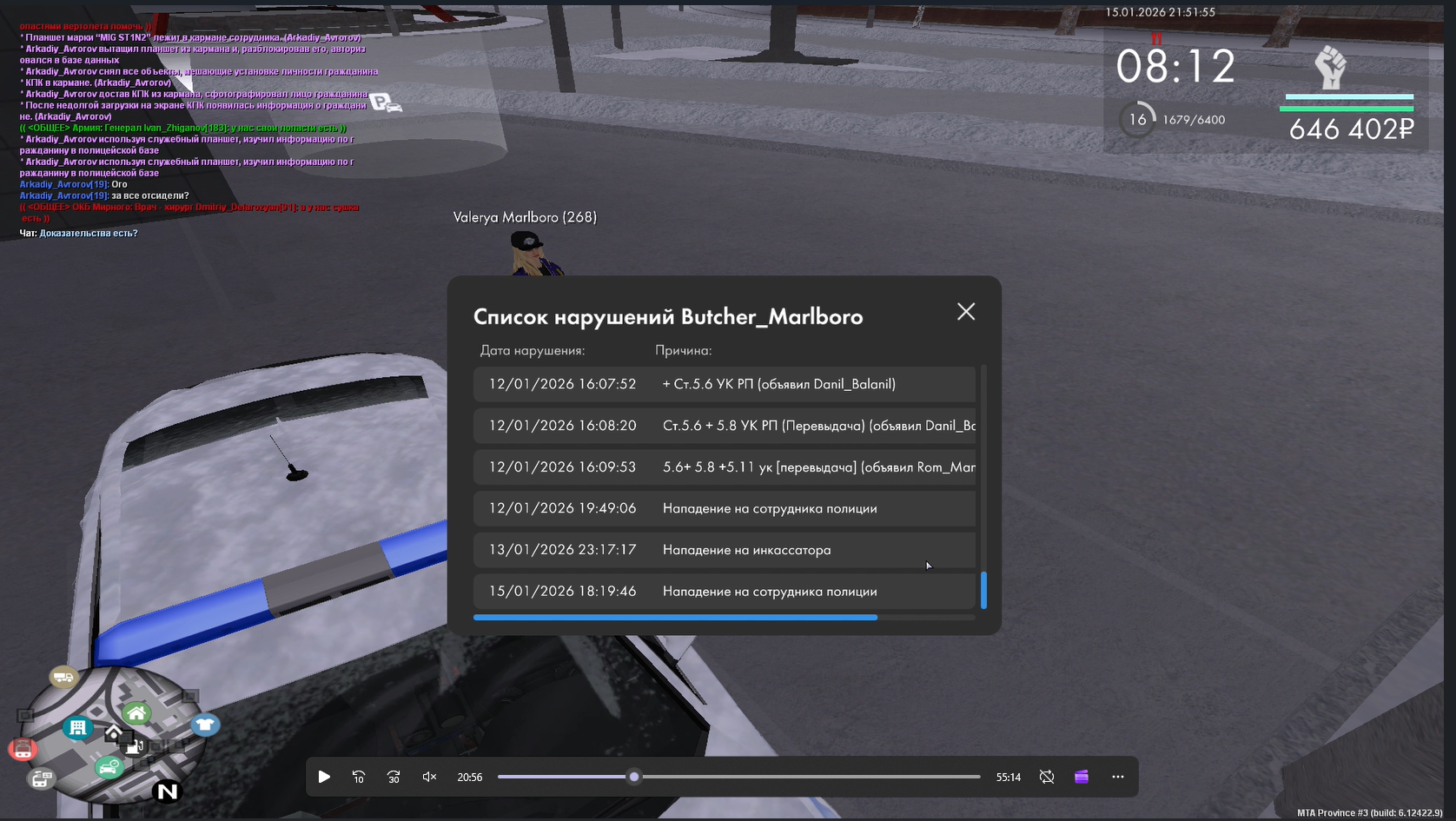Viewport: 1456px width, 821px height.
Task: Unmute the video audio
Action: point(429,777)
